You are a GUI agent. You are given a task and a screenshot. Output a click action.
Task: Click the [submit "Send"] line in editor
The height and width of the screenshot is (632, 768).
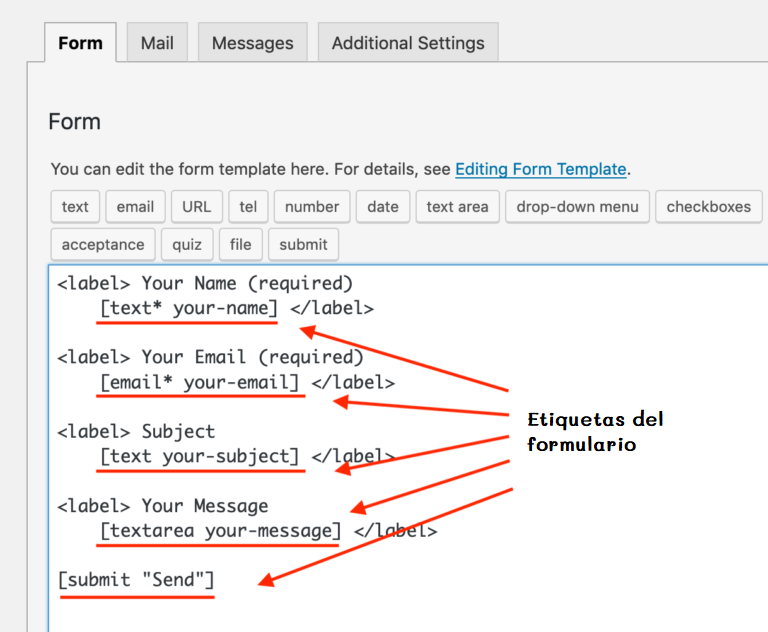click(x=136, y=580)
